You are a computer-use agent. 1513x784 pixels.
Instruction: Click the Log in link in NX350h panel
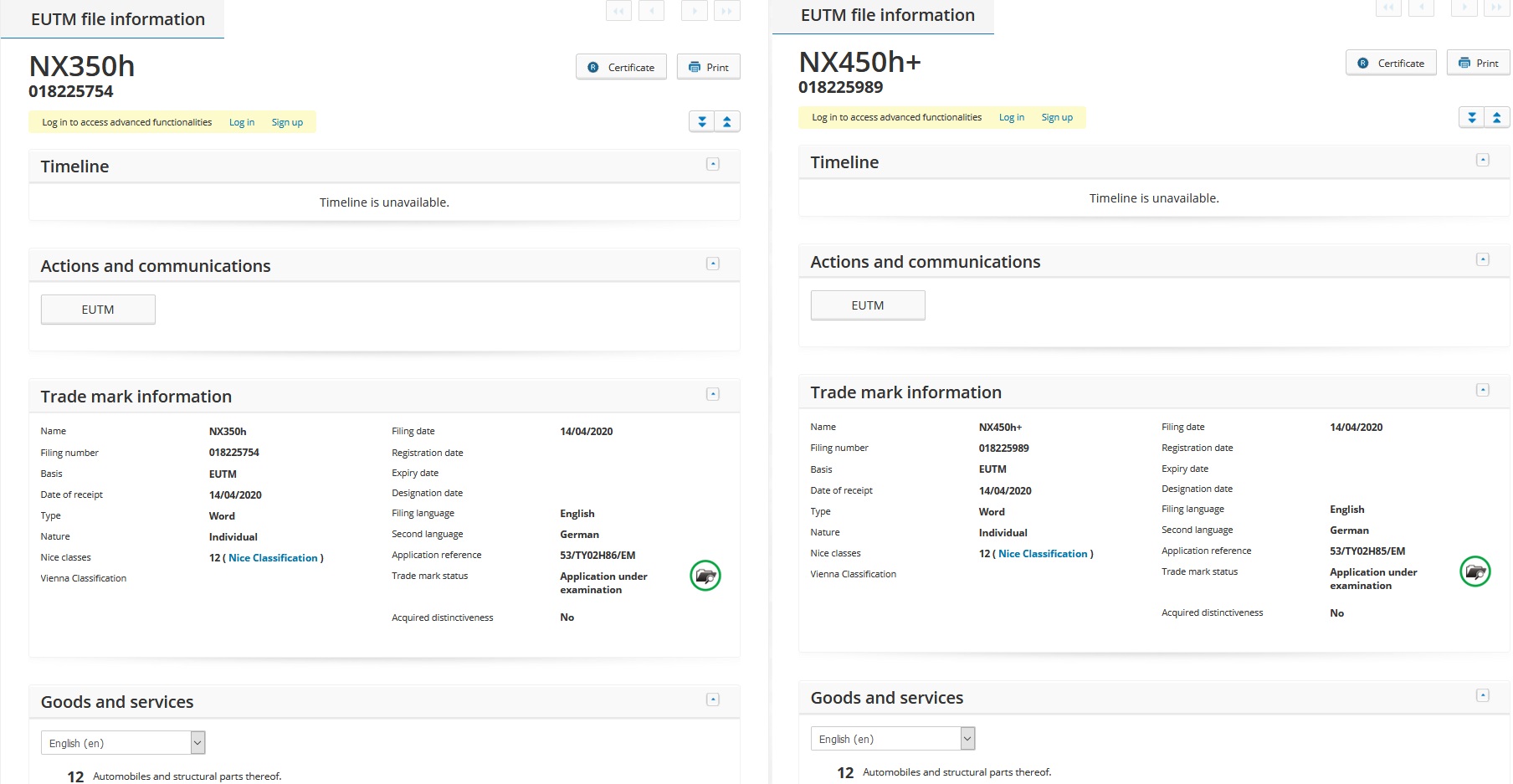coord(242,122)
